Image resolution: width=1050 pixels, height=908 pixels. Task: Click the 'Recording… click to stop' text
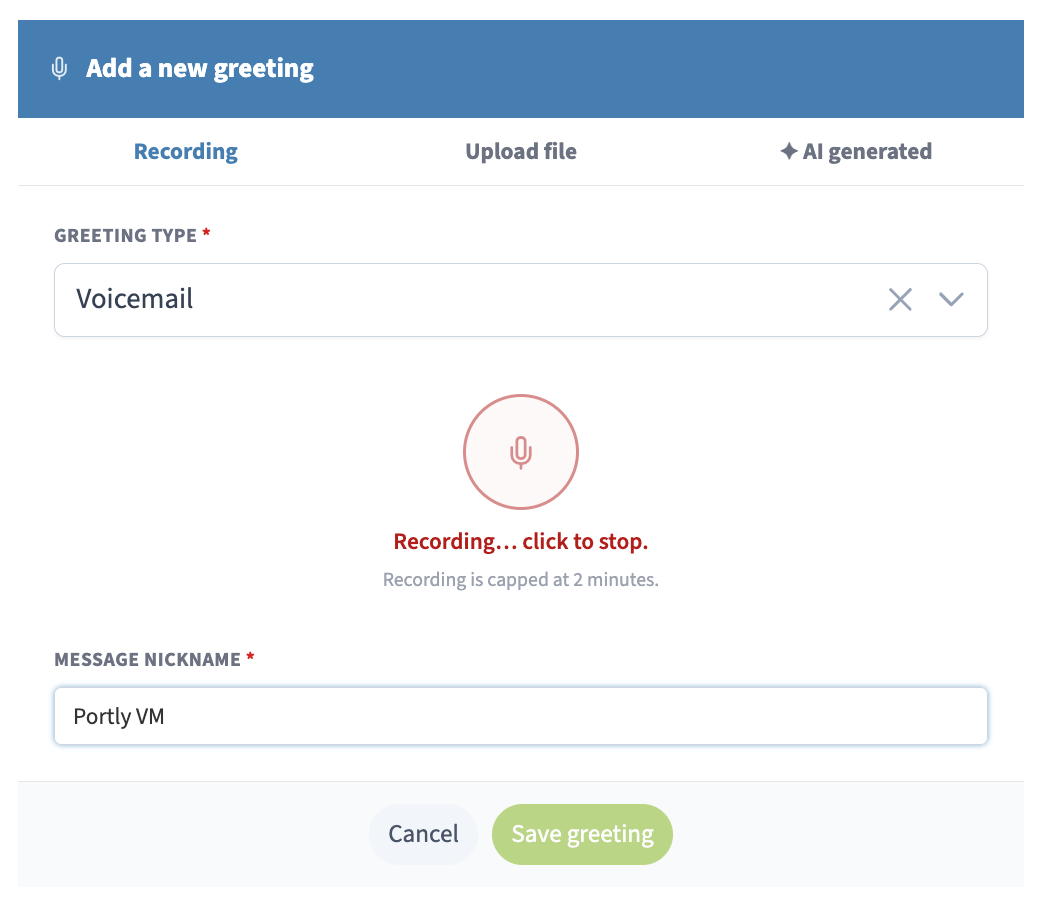(x=520, y=541)
